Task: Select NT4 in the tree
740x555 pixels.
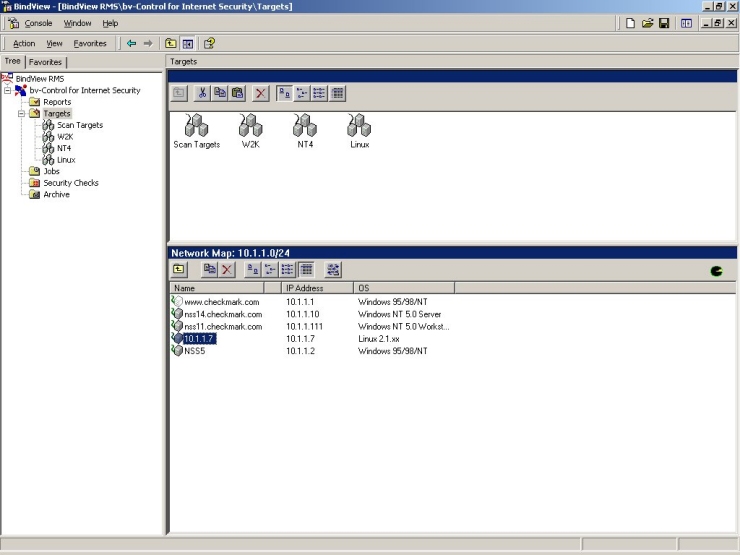Action: click(64, 148)
